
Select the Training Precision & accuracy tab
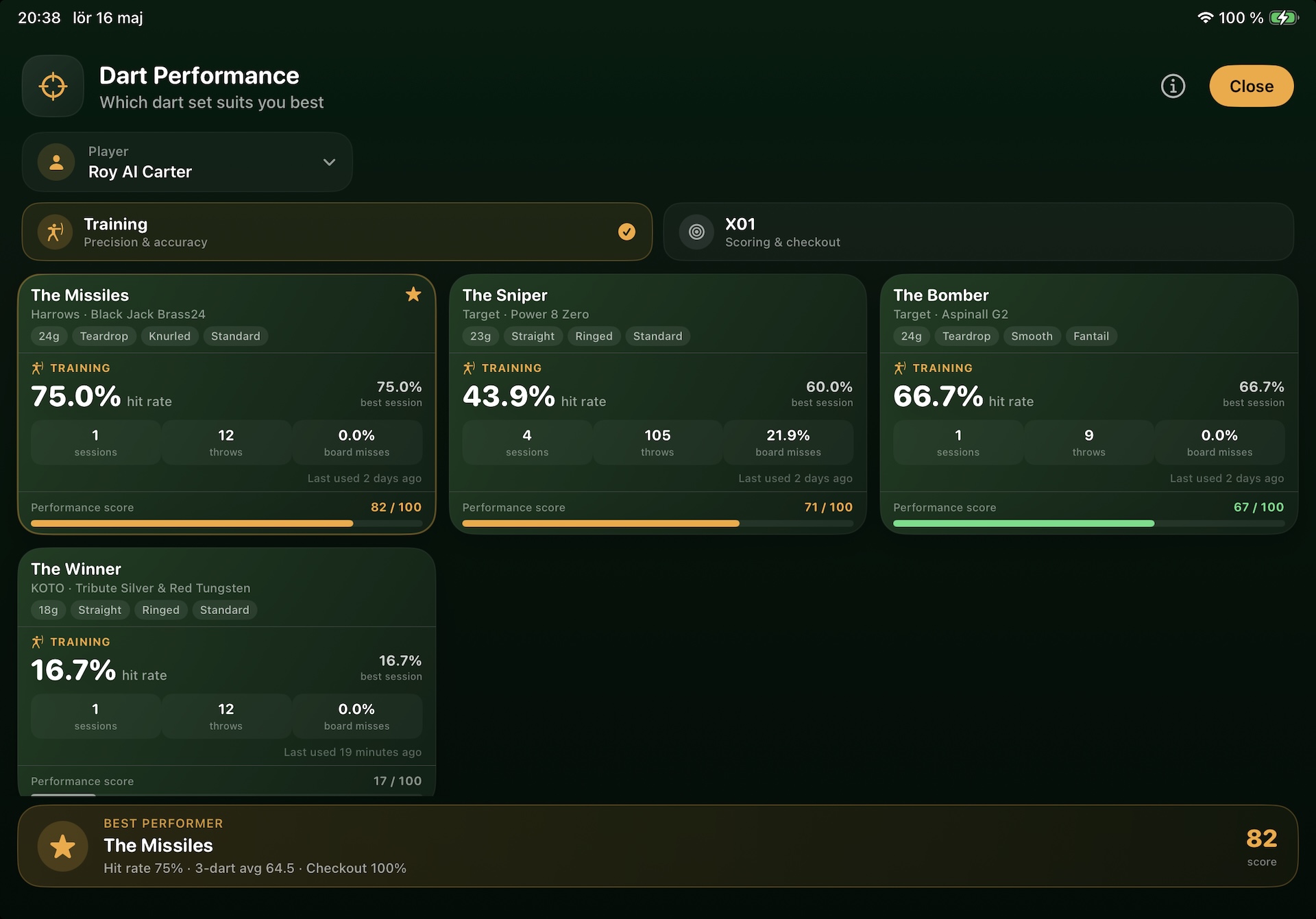[x=337, y=232]
